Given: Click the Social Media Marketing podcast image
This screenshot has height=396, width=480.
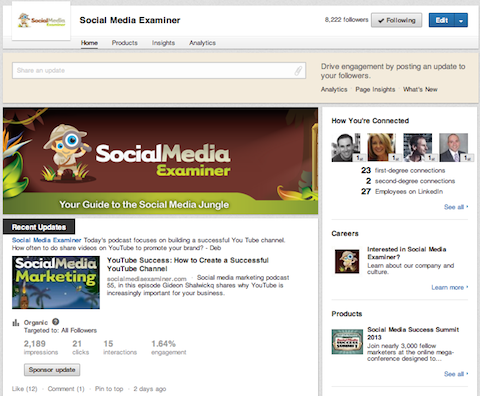Looking at the screenshot, I should (x=56, y=282).
